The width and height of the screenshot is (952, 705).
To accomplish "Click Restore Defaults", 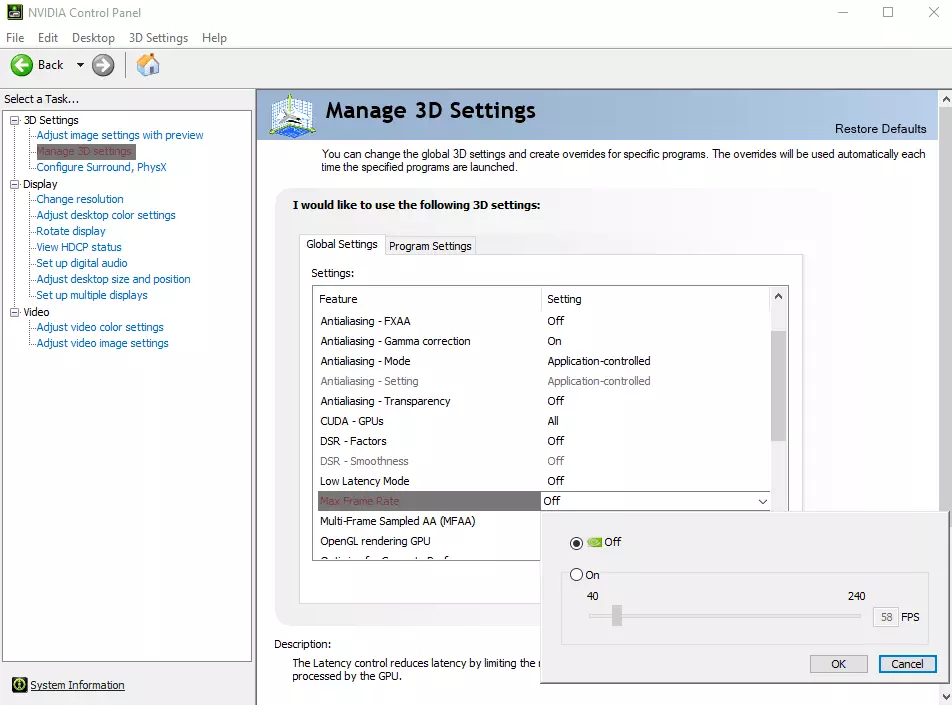I will click(880, 129).
